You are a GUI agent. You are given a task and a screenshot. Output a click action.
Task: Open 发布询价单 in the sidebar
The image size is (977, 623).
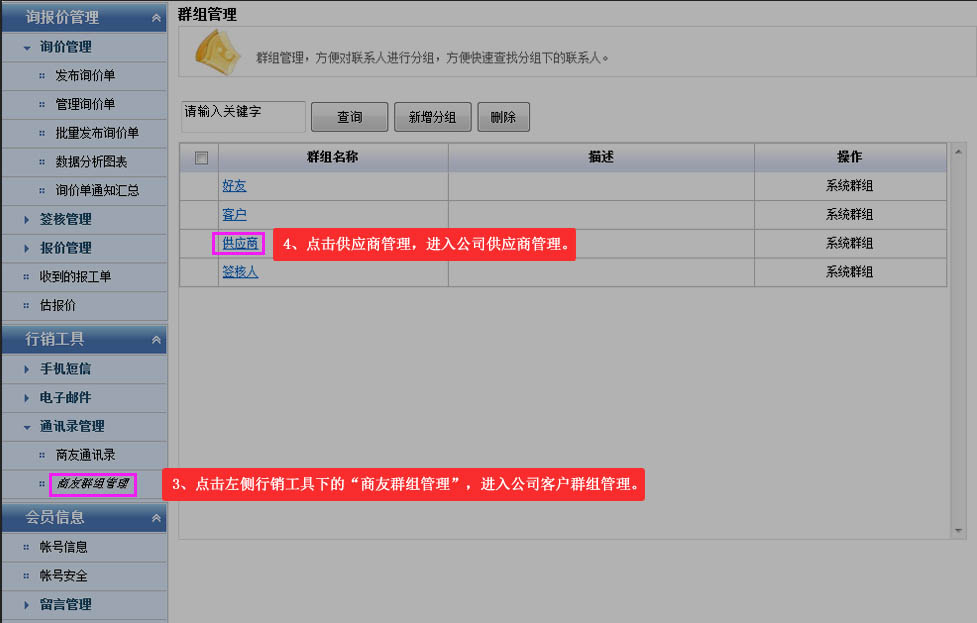pyautogui.click(x=84, y=76)
